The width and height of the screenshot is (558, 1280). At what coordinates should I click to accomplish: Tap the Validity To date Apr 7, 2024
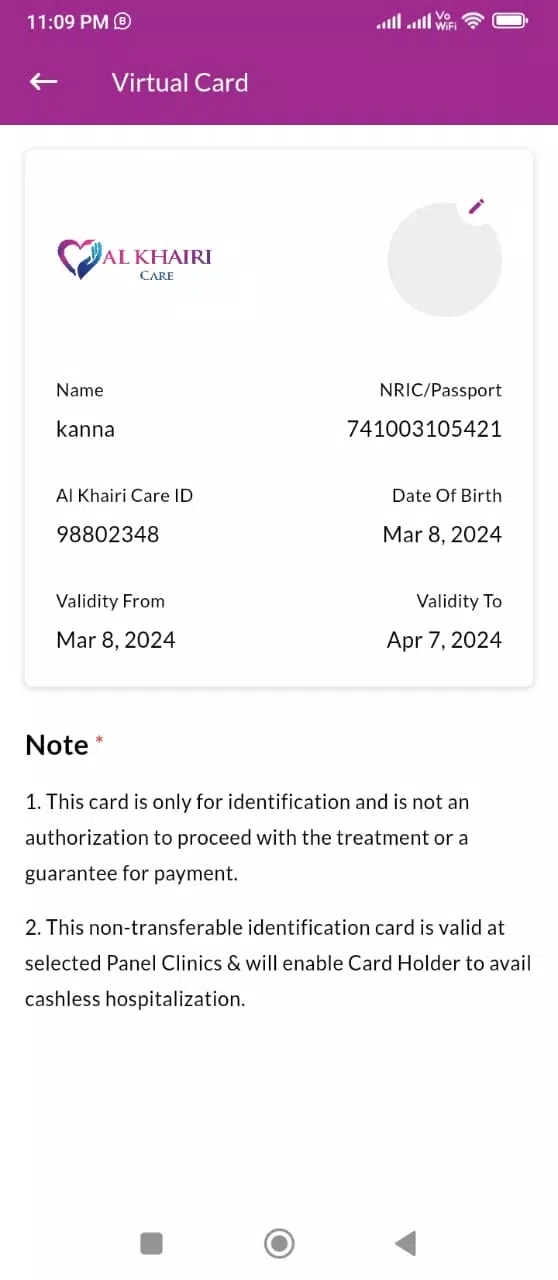point(444,640)
